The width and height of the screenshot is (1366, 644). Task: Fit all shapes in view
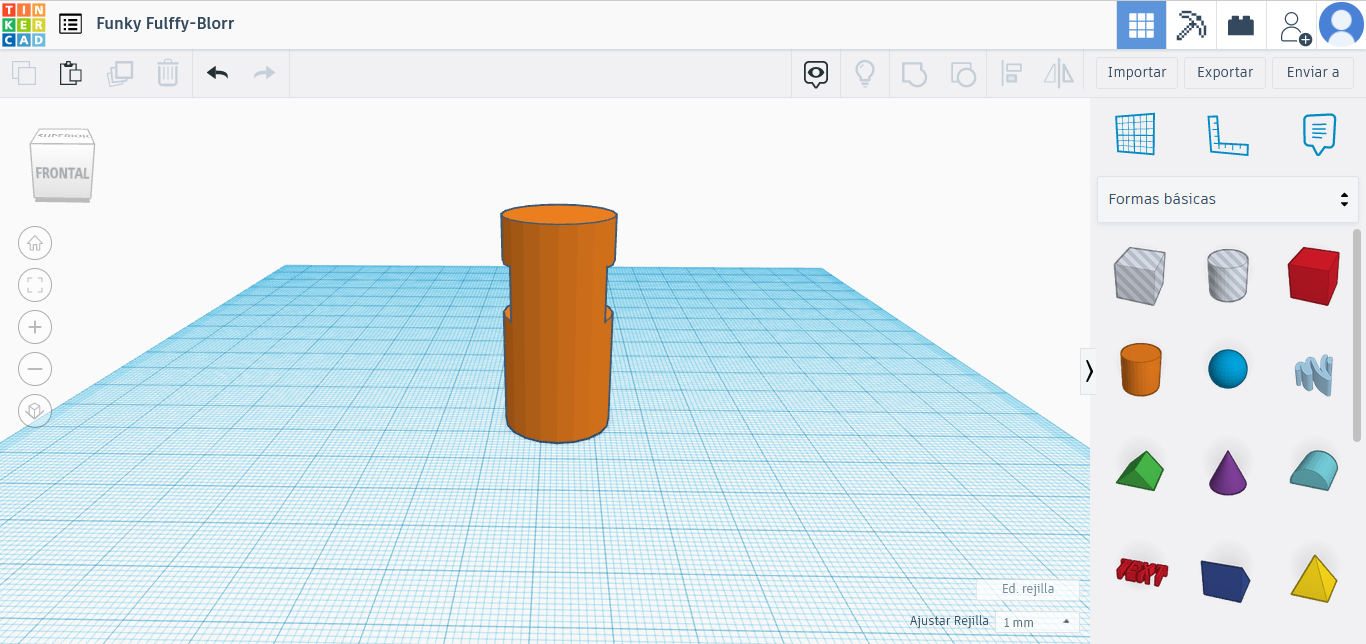[x=35, y=285]
